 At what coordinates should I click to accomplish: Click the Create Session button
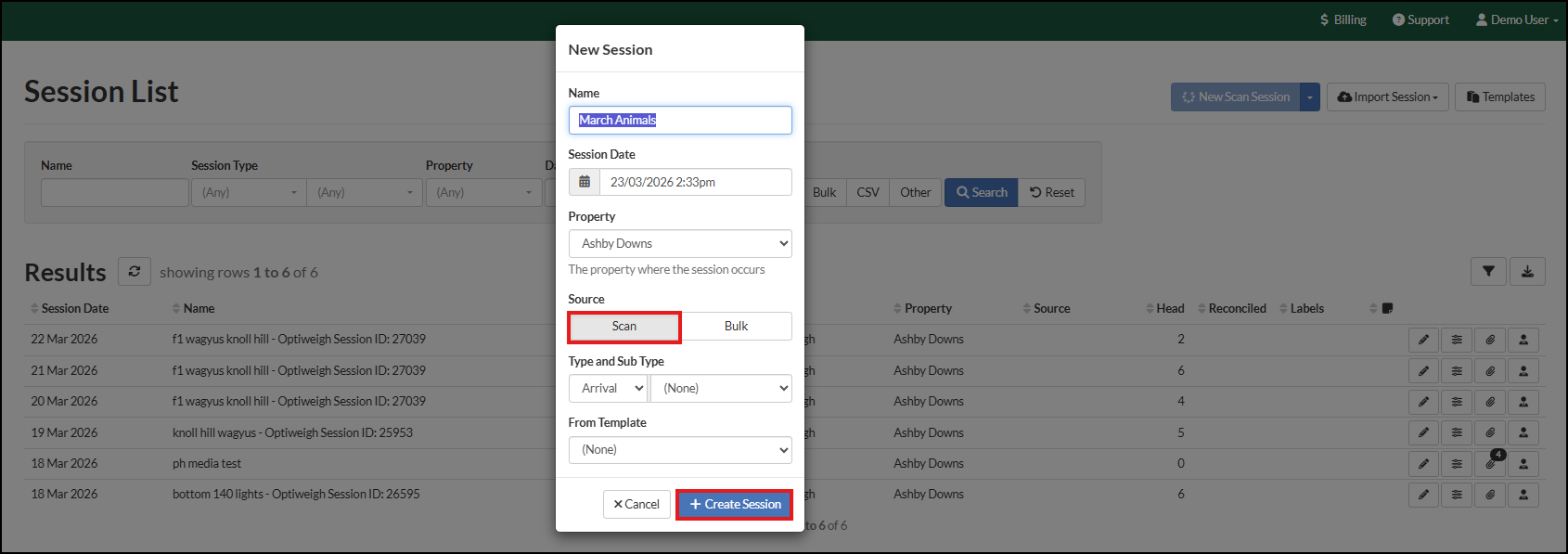coord(734,504)
